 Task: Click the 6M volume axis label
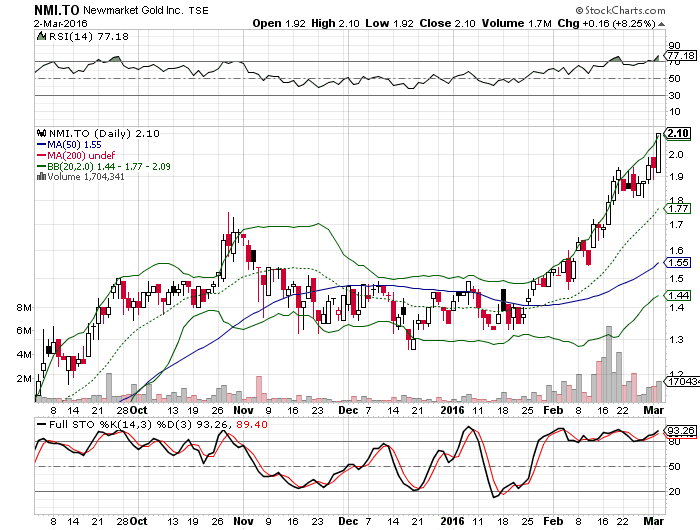(24, 330)
